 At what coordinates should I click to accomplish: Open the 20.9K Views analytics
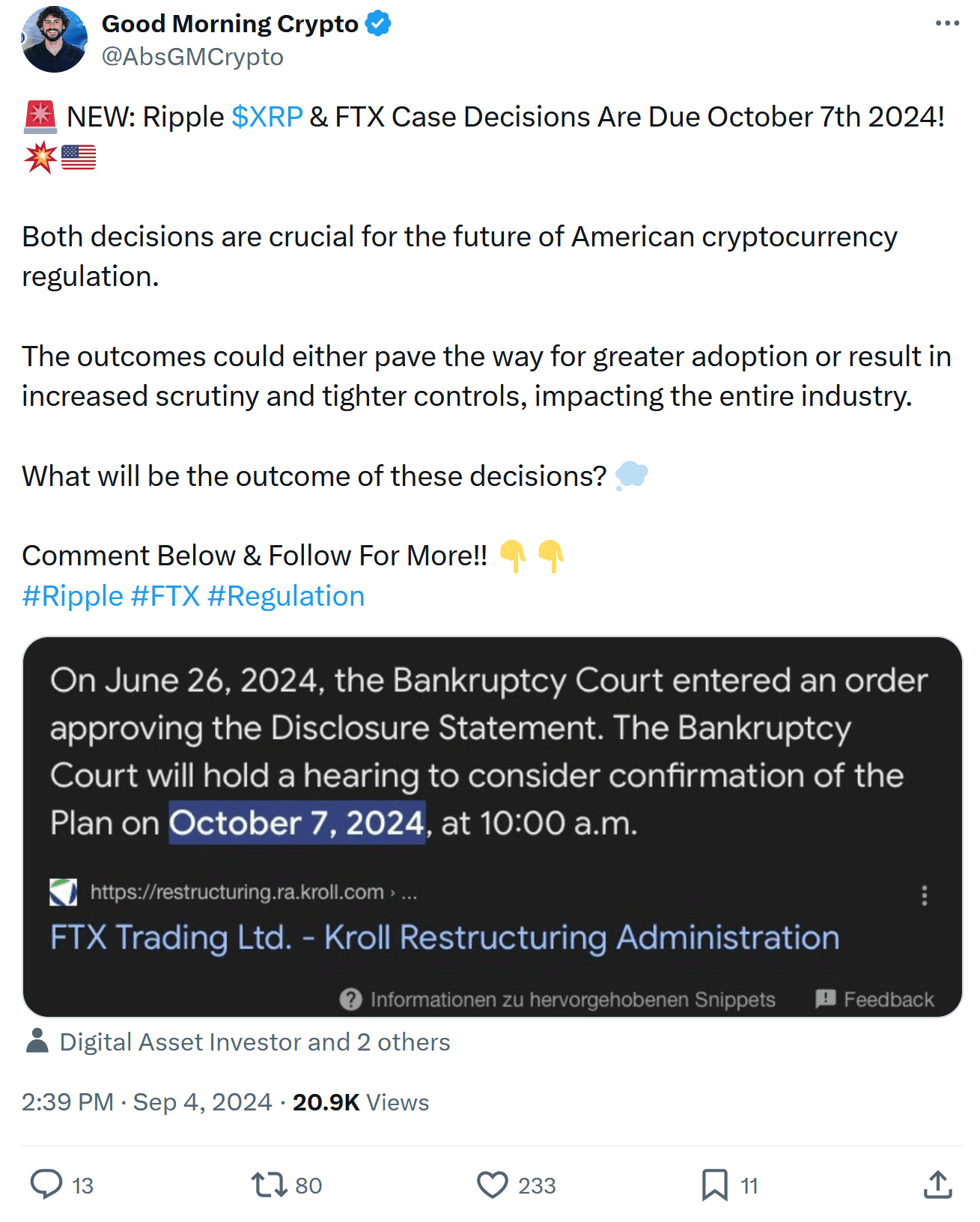[361, 1102]
